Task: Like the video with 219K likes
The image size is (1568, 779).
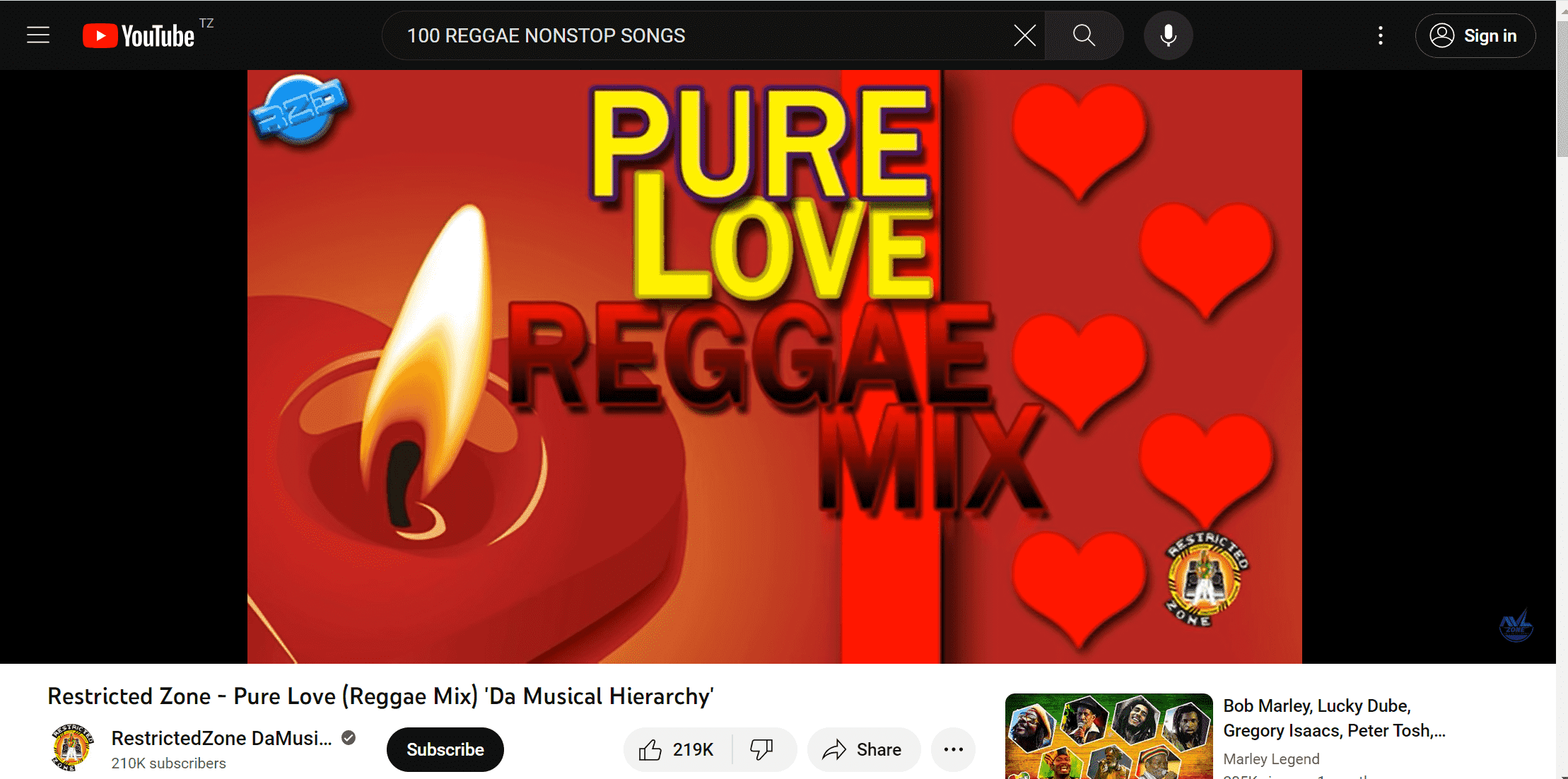Action: (x=677, y=749)
